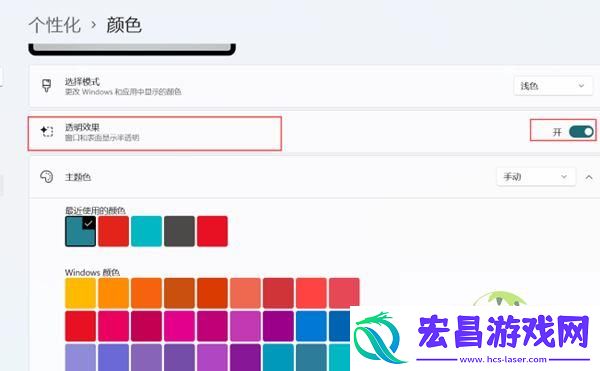This screenshot has height=371, width=600.
Task: Choose the first third-row lavender swatch
Action: coord(80,358)
